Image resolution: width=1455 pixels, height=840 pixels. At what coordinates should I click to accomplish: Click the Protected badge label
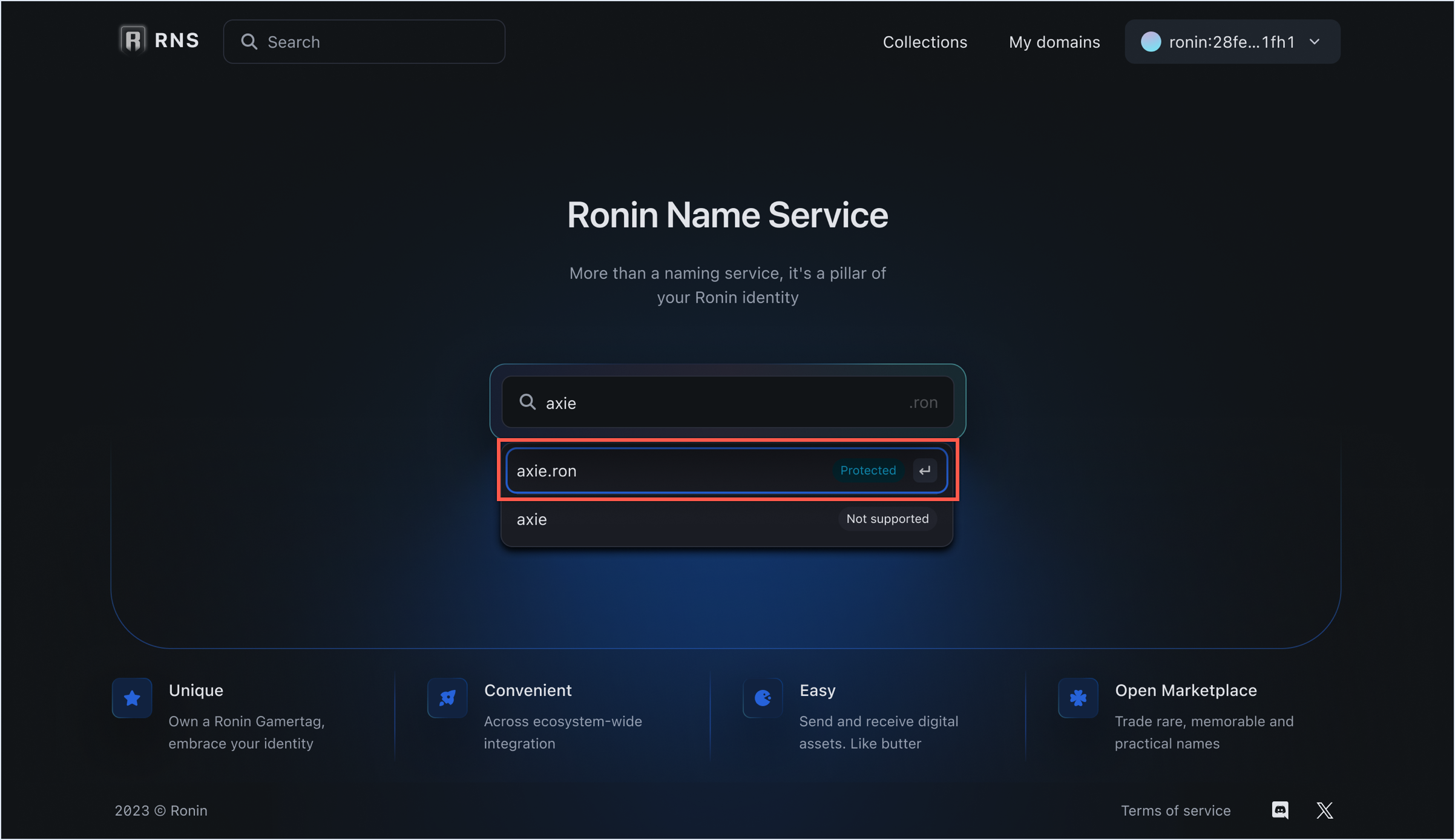867,470
